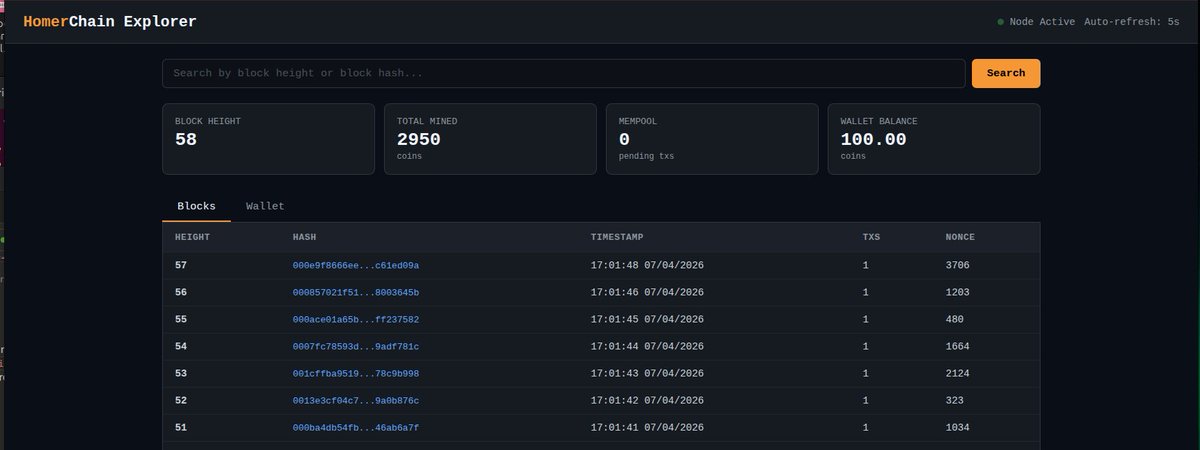Click timestamp 17:01:45 07/04/2026
This screenshot has height=450, width=1200.
tap(648, 319)
